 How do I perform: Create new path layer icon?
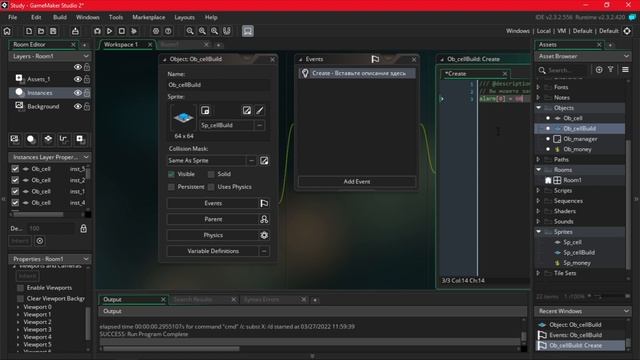click(63, 139)
